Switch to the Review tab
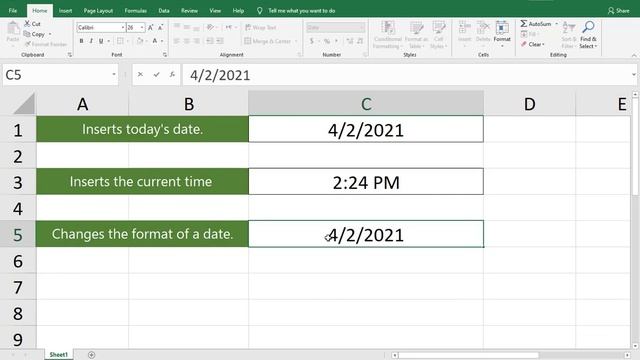This screenshot has width=640, height=360. coord(189,11)
